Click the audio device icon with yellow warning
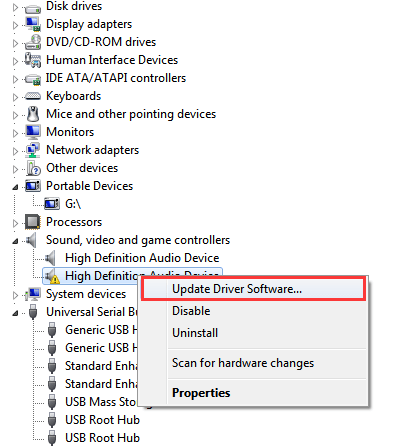401x447 pixels. (x=52, y=276)
